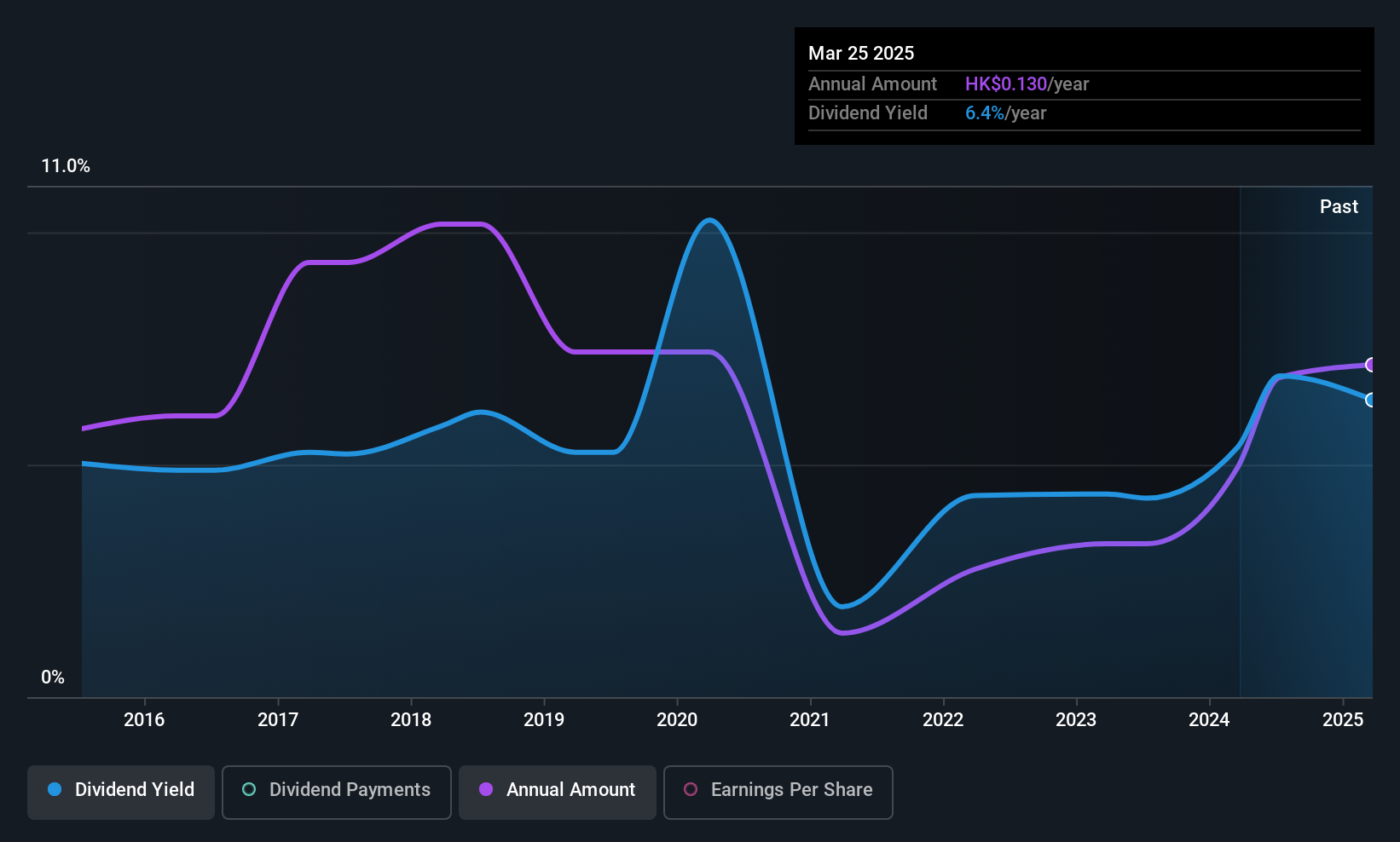This screenshot has height=842, width=1400.
Task: Click the 2023 axis label
Action: [1076, 719]
